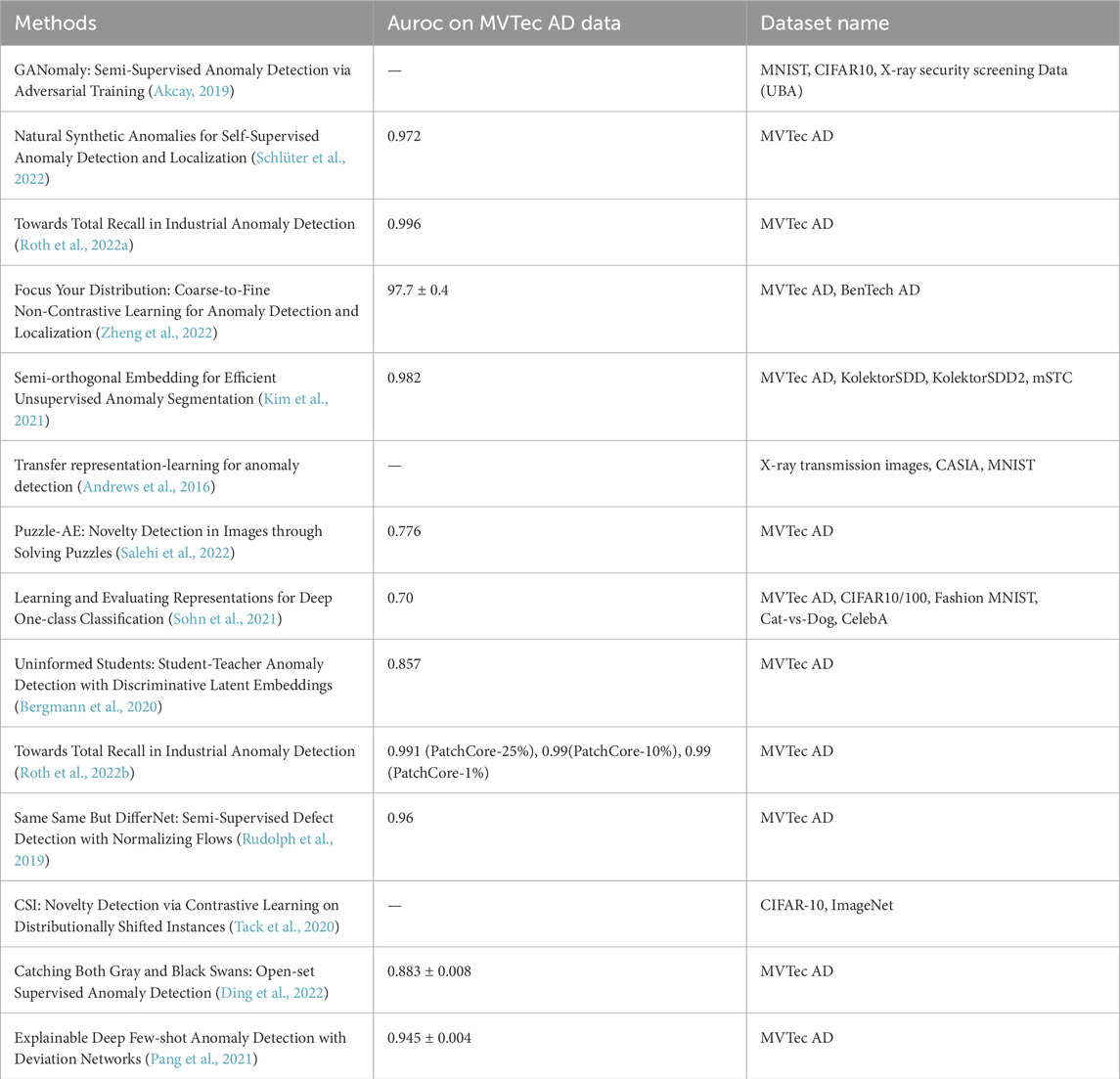The width and height of the screenshot is (1120, 1079).
Task: Open the Roth et al., 2022b citation
Action: click(74, 773)
